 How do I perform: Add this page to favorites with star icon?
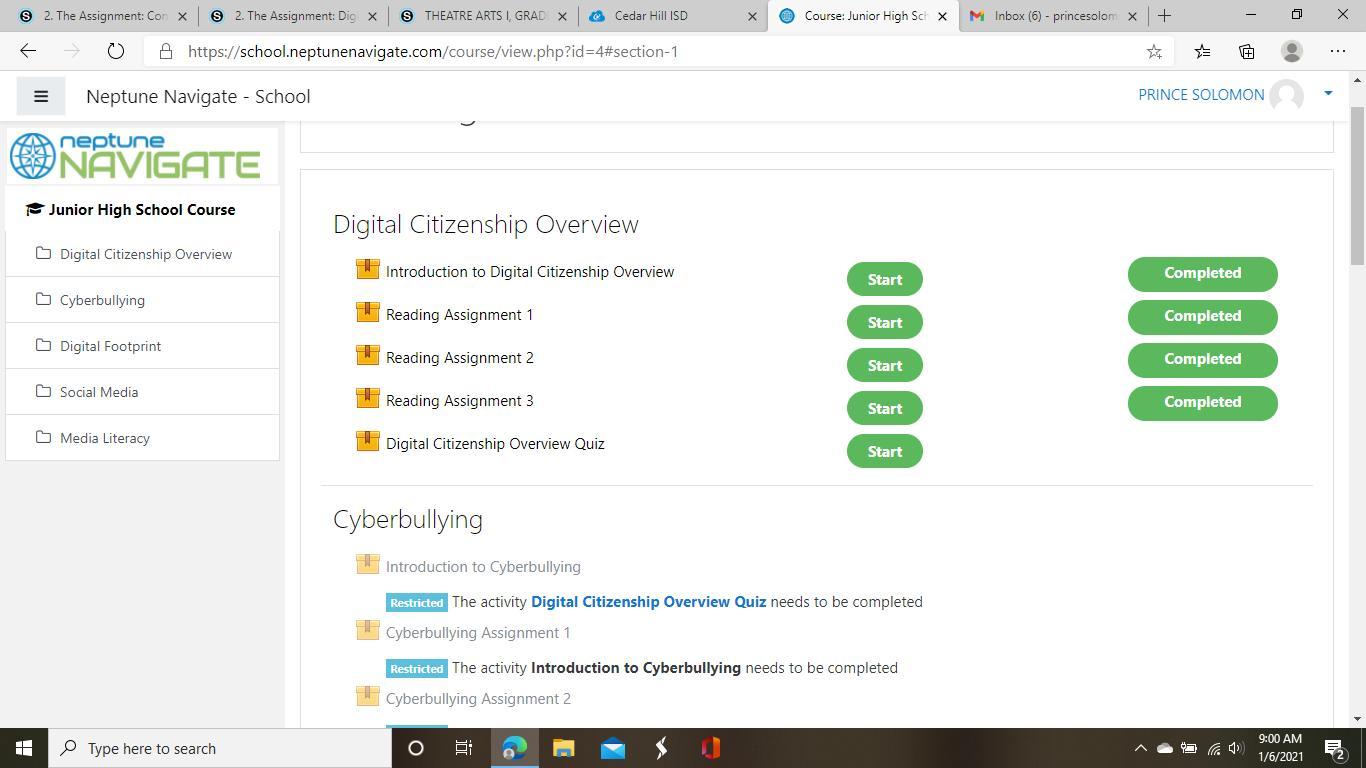click(1154, 51)
